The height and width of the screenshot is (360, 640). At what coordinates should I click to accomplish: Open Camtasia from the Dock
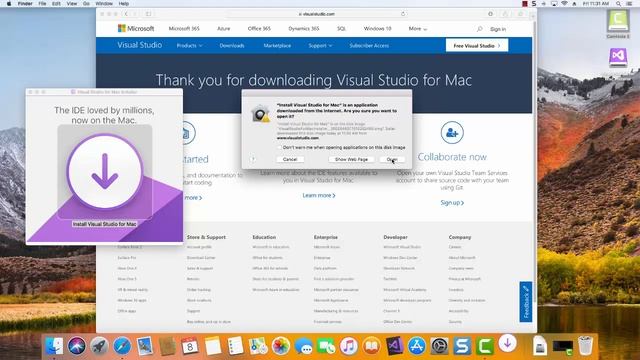tap(485, 347)
